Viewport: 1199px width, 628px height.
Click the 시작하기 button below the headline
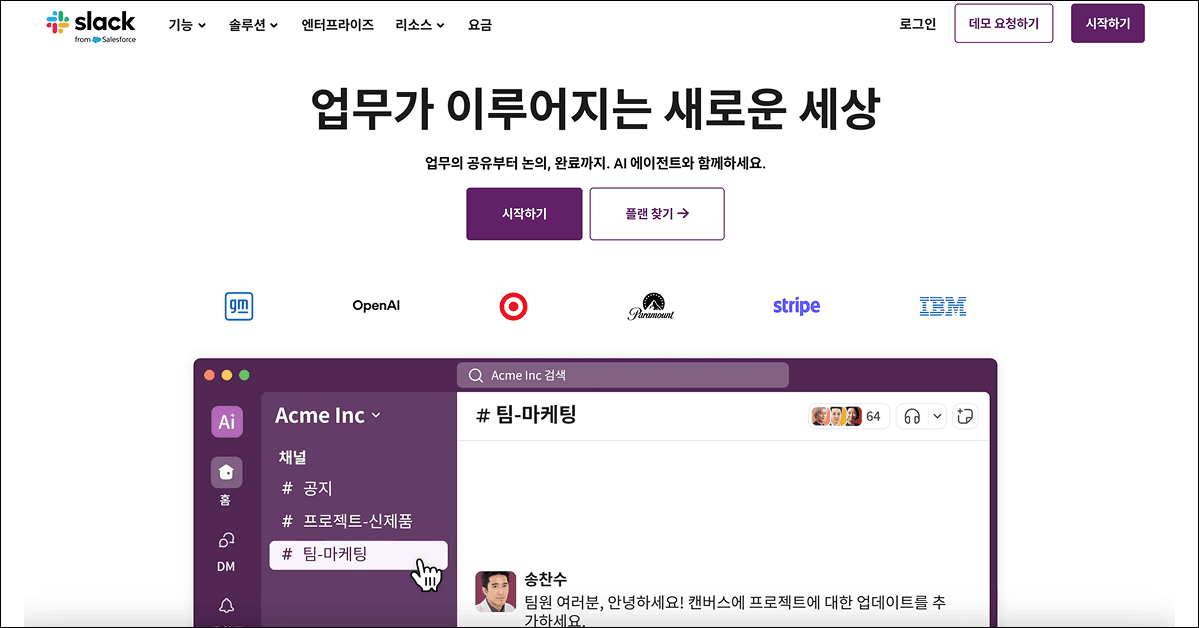pyautogui.click(x=524, y=214)
